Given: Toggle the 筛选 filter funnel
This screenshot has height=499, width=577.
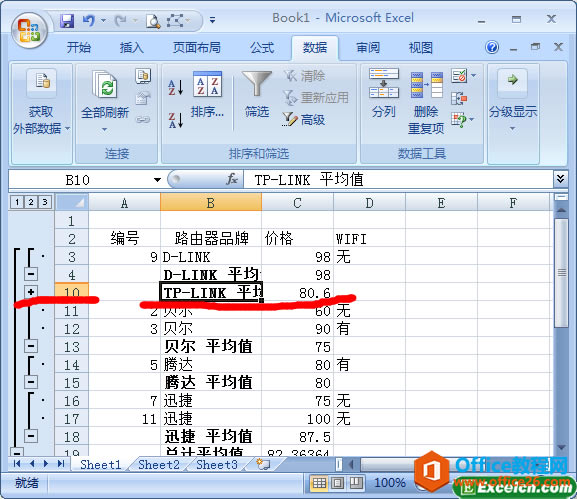Looking at the screenshot, I should [x=257, y=94].
